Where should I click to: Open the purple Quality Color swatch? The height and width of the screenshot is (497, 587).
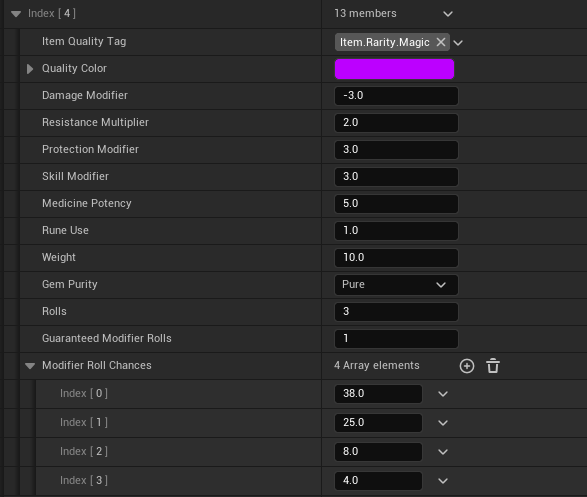(x=394, y=69)
